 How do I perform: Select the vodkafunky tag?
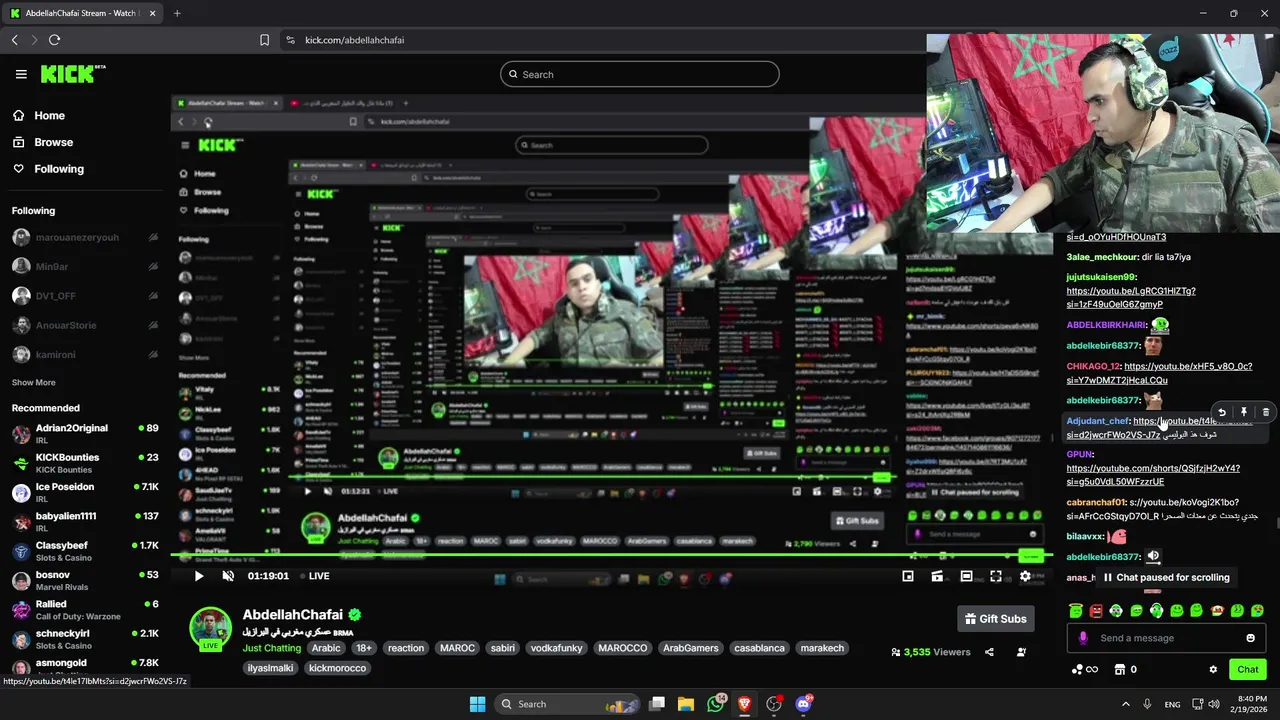[x=556, y=648]
